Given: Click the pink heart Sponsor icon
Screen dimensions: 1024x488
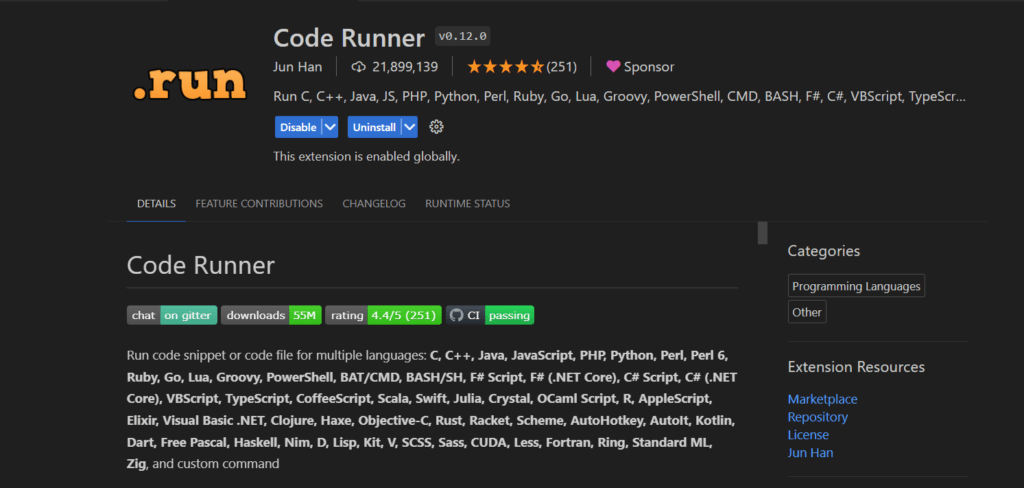Looking at the screenshot, I should 613,67.
